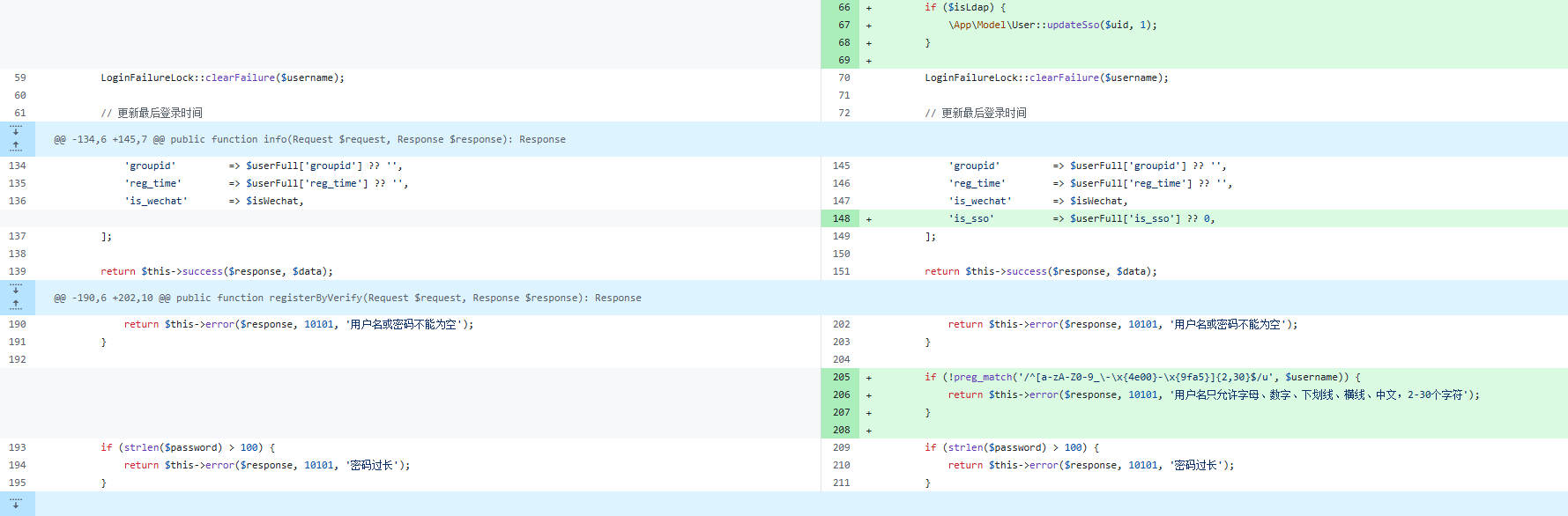Click the added 'is_sso' code line
Viewport: 1568px width, 516px height.
point(1081,218)
